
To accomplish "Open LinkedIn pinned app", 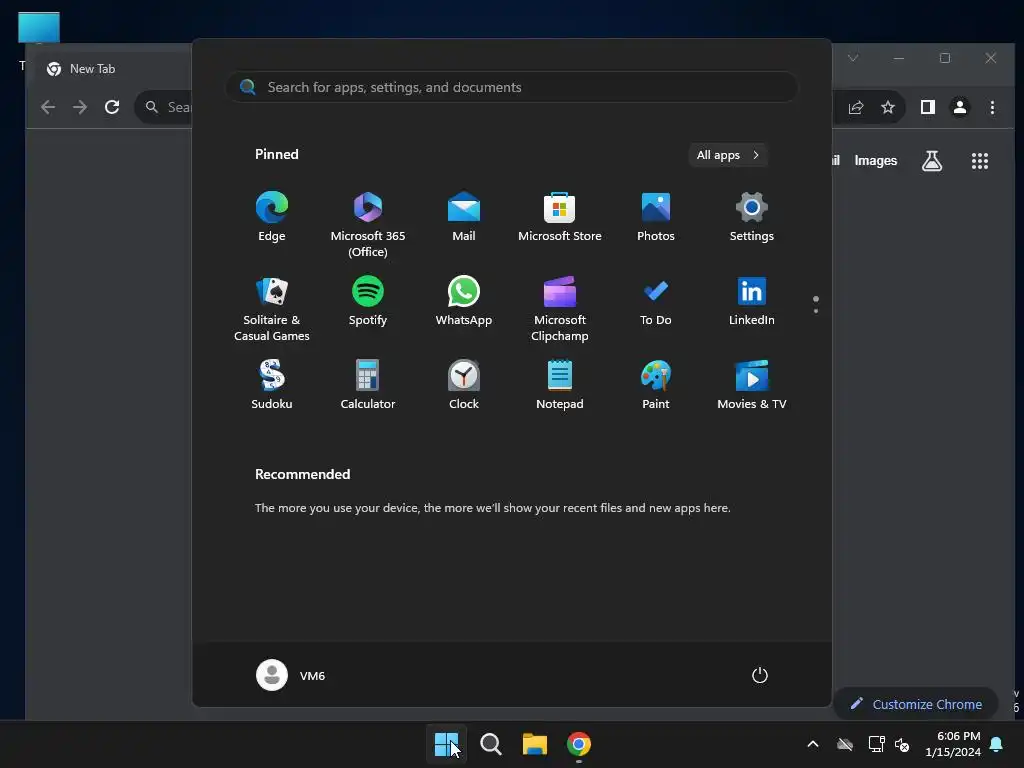I will tap(752, 301).
